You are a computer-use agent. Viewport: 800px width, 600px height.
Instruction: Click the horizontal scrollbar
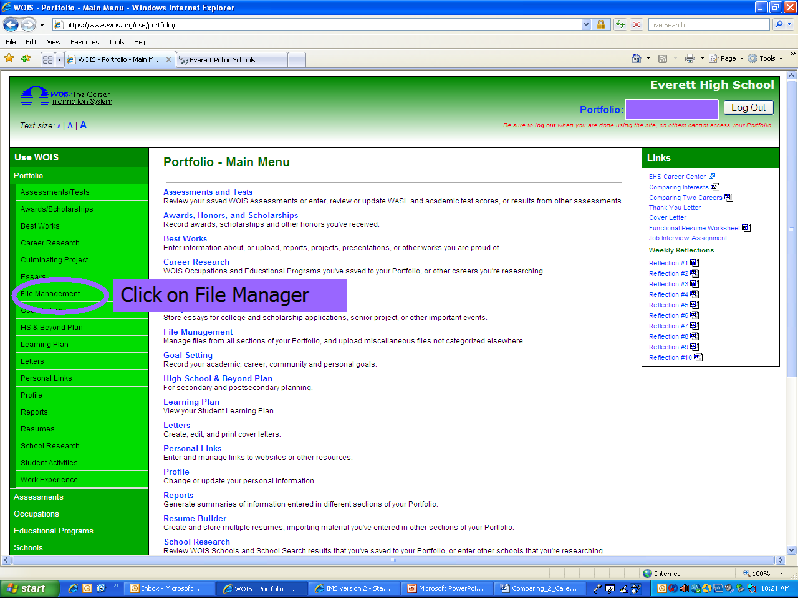(x=392, y=560)
